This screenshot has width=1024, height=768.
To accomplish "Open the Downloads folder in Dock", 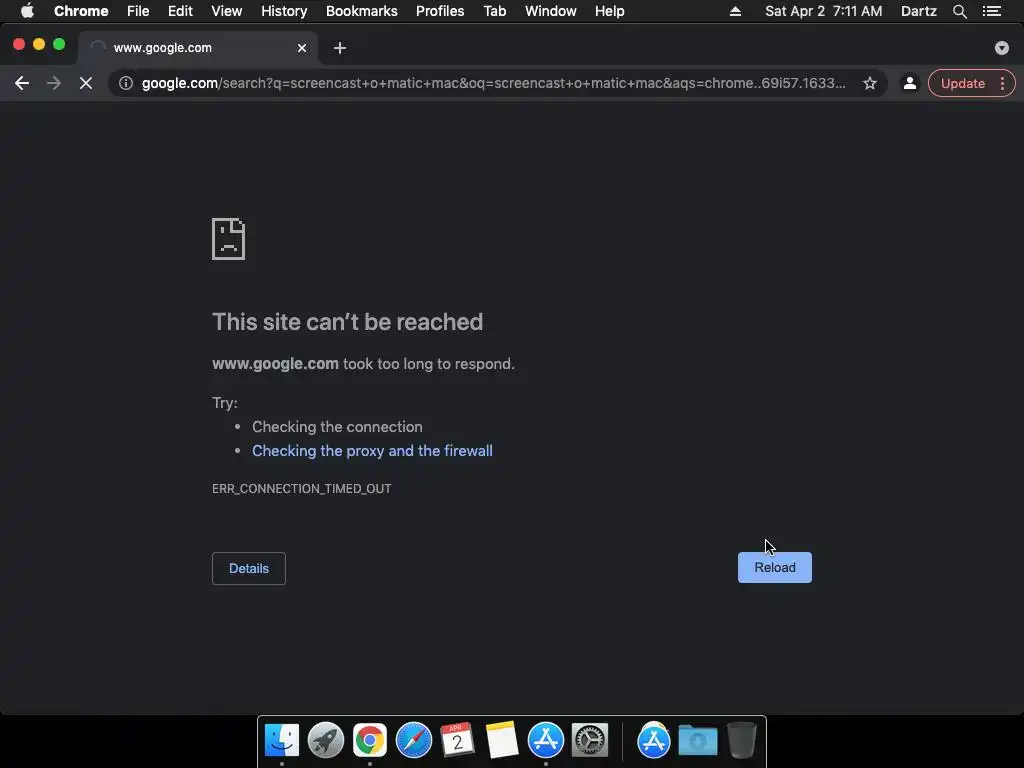I will pyautogui.click(x=697, y=741).
